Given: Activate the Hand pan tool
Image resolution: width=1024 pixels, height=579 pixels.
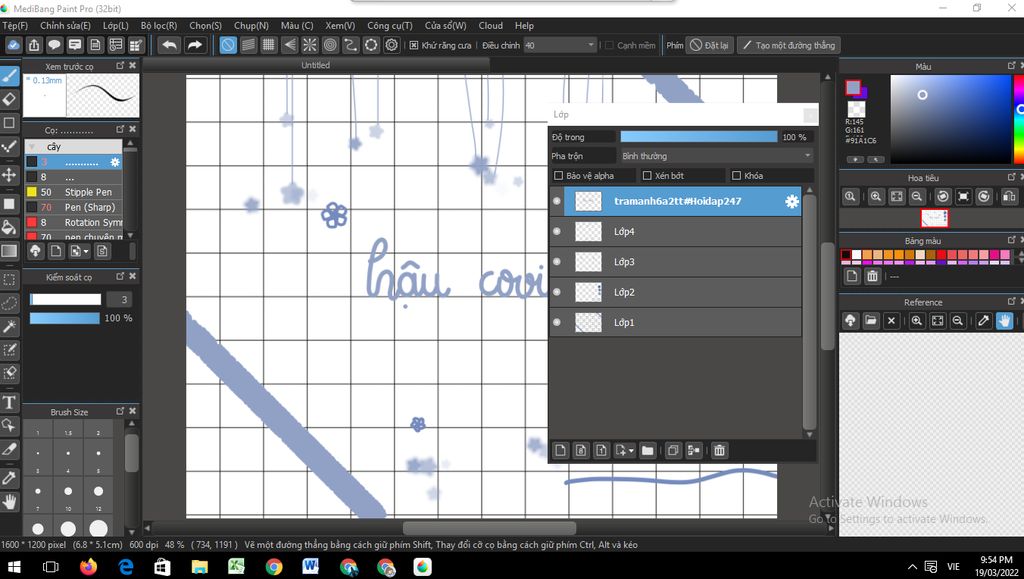Looking at the screenshot, I should click(x=10, y=501).
